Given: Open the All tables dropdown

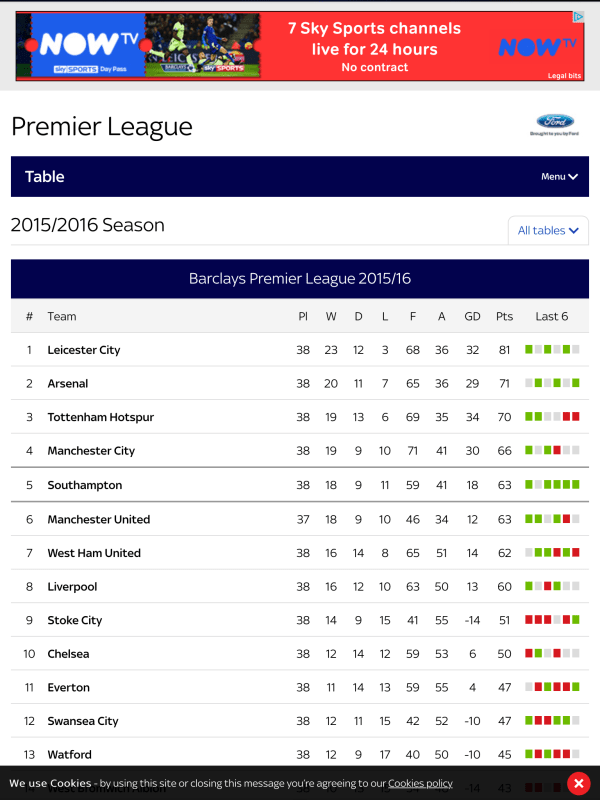Looking at the screenshot, I should (x=548, y=230).
